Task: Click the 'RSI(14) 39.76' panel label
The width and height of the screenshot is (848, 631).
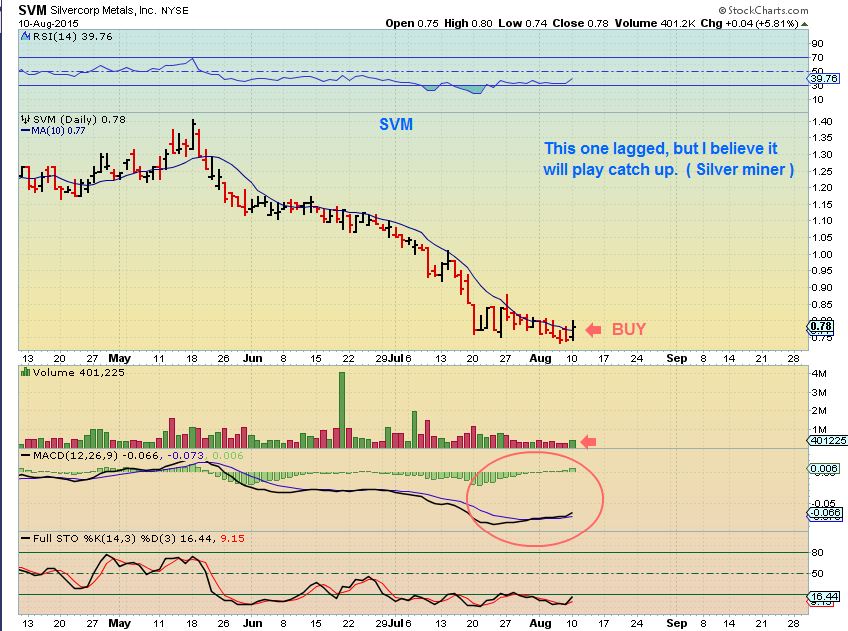Action: pyautogui.click(x=72, y=37)
